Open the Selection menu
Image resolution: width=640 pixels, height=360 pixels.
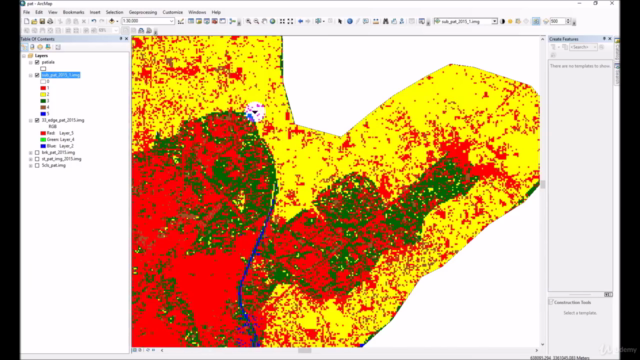click(114, 12)
